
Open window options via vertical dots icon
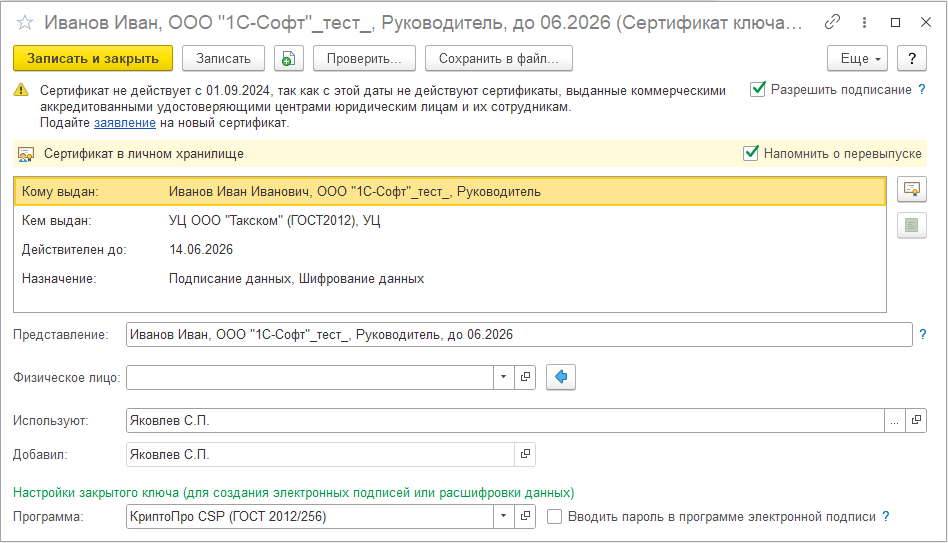click(864, 22)
